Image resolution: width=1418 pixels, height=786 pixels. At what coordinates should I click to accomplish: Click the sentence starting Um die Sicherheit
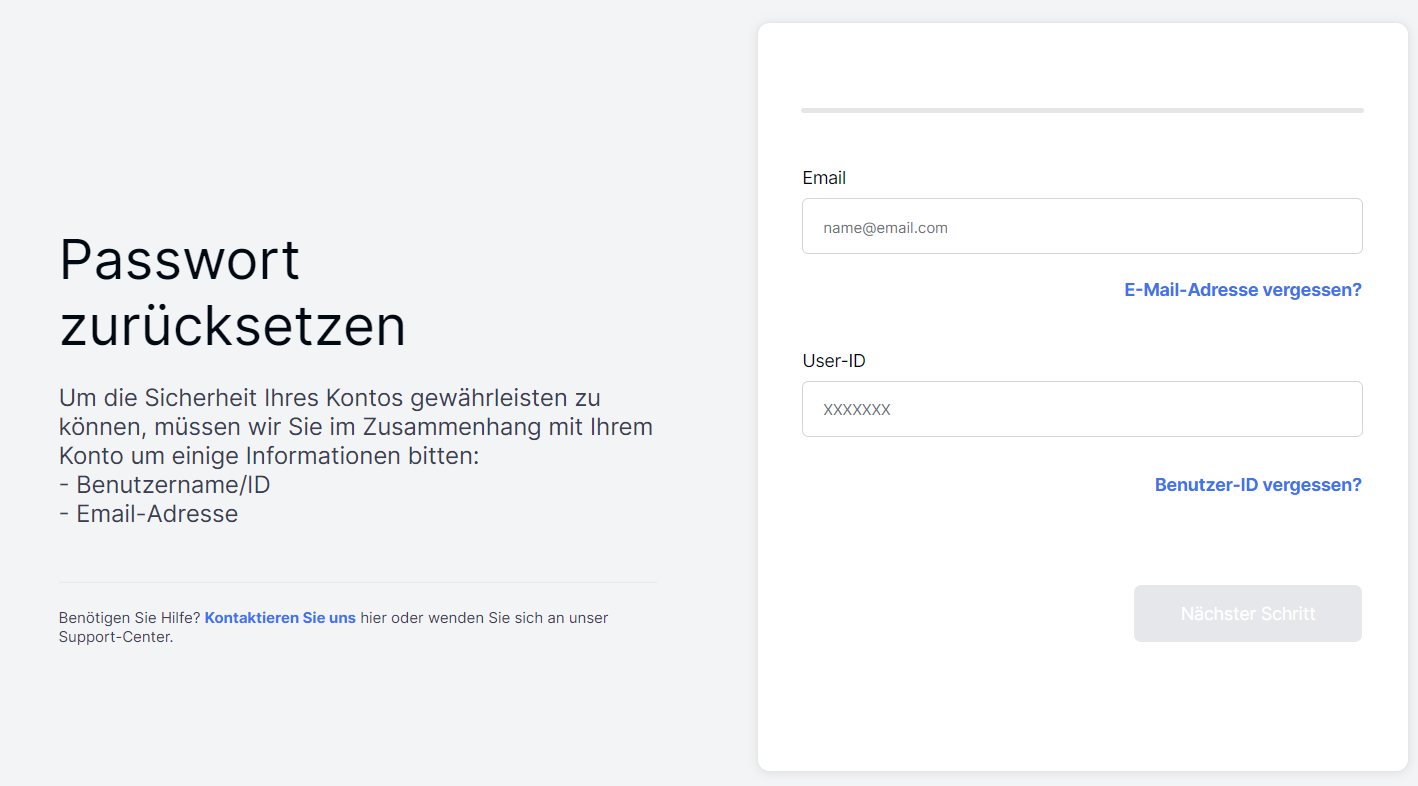356,427
